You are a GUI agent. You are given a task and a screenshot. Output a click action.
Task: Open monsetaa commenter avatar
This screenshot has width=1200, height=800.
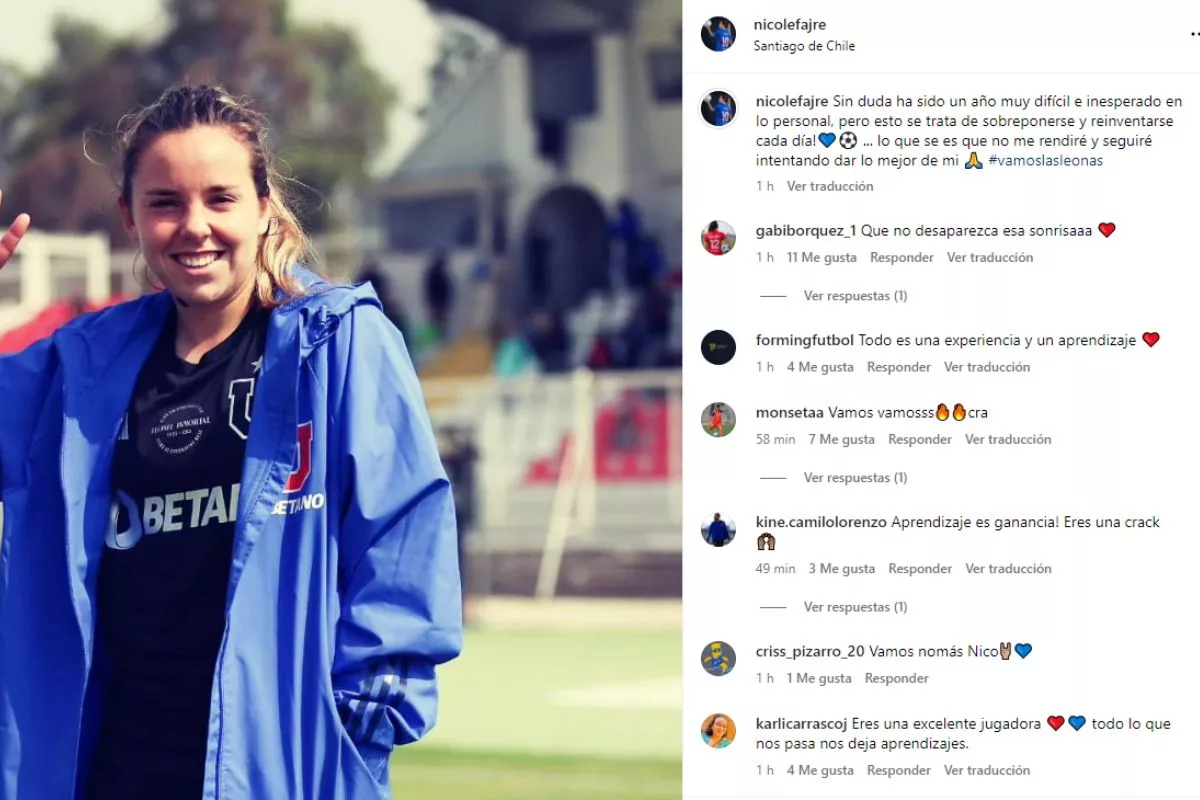(718, 420)
